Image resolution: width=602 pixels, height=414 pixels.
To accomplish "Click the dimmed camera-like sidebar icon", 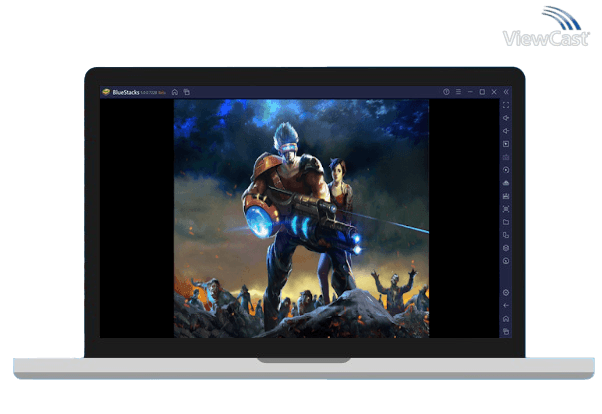I will click(x=506, y=157).
